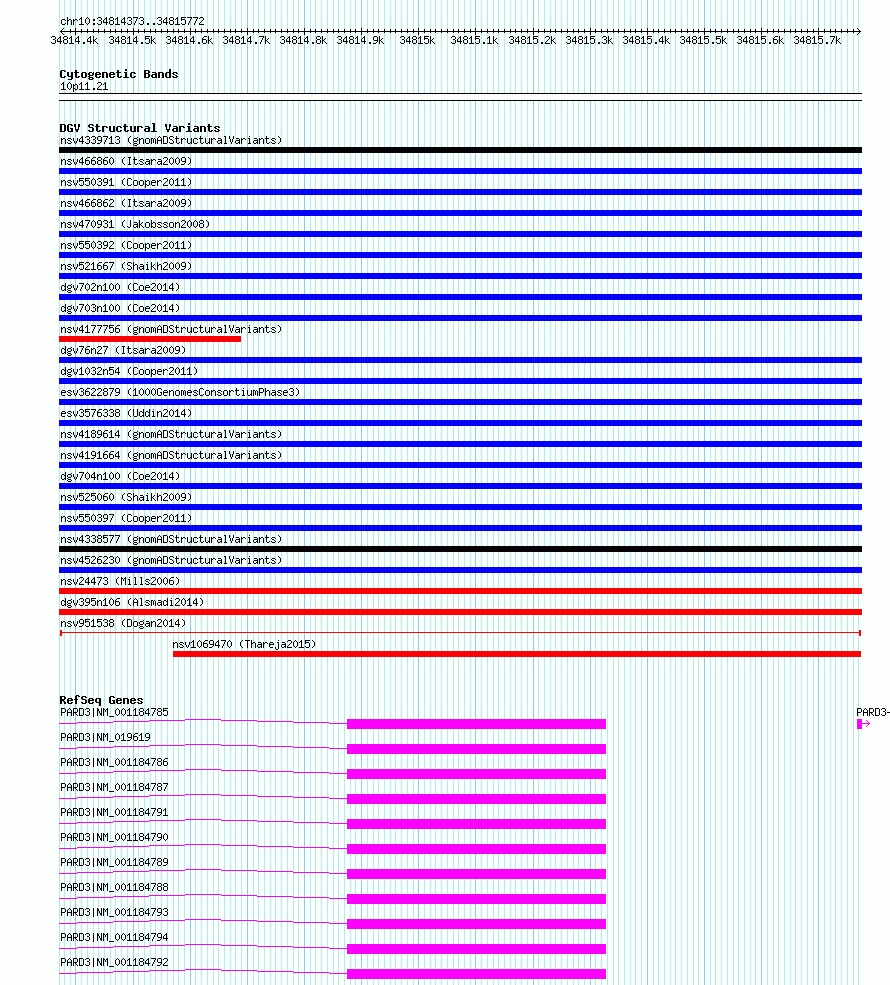Click the 34814.4k ruler tick label
Image resolution: width=890 pixels, height=985 pixels.
[x=74, y=40]
